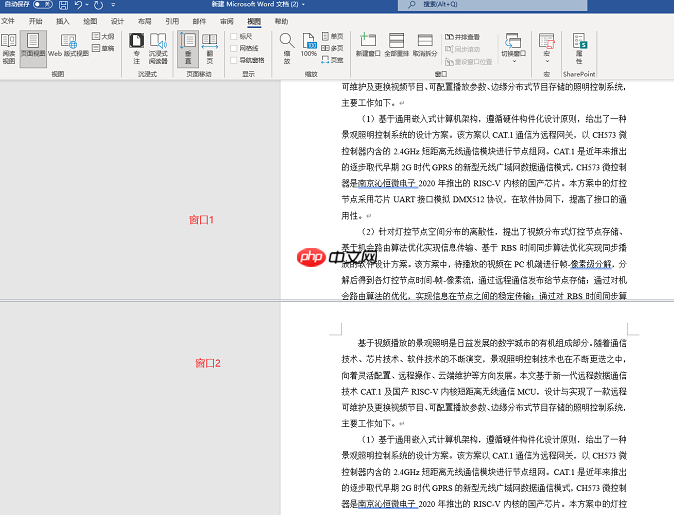Switch to the 设计 Design tab
Image resolution: width=674 pixels, height=515 pixels.
tap(117, 21)
